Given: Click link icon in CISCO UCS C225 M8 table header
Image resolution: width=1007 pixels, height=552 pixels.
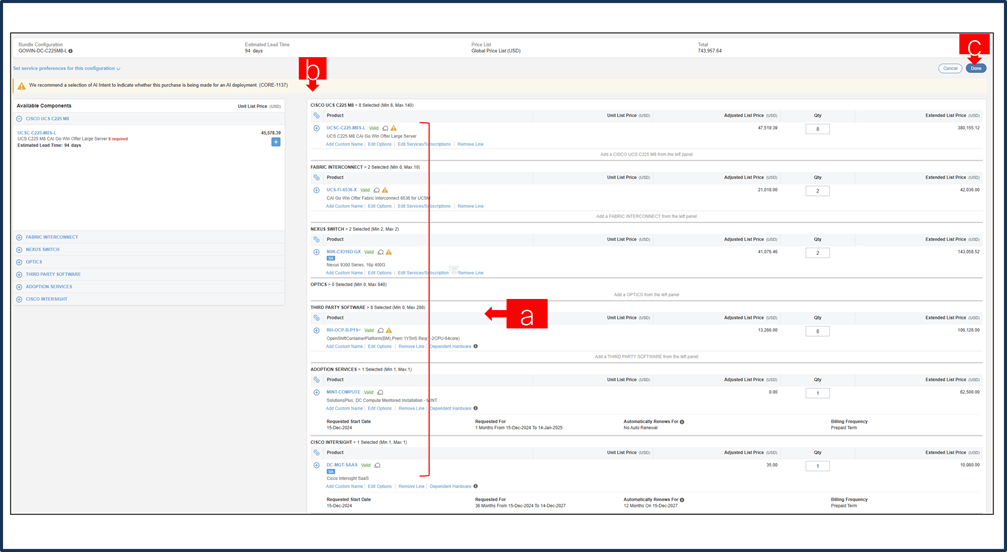Looking at the screenshot, I should pyautogui.click(x=317, y=116).
